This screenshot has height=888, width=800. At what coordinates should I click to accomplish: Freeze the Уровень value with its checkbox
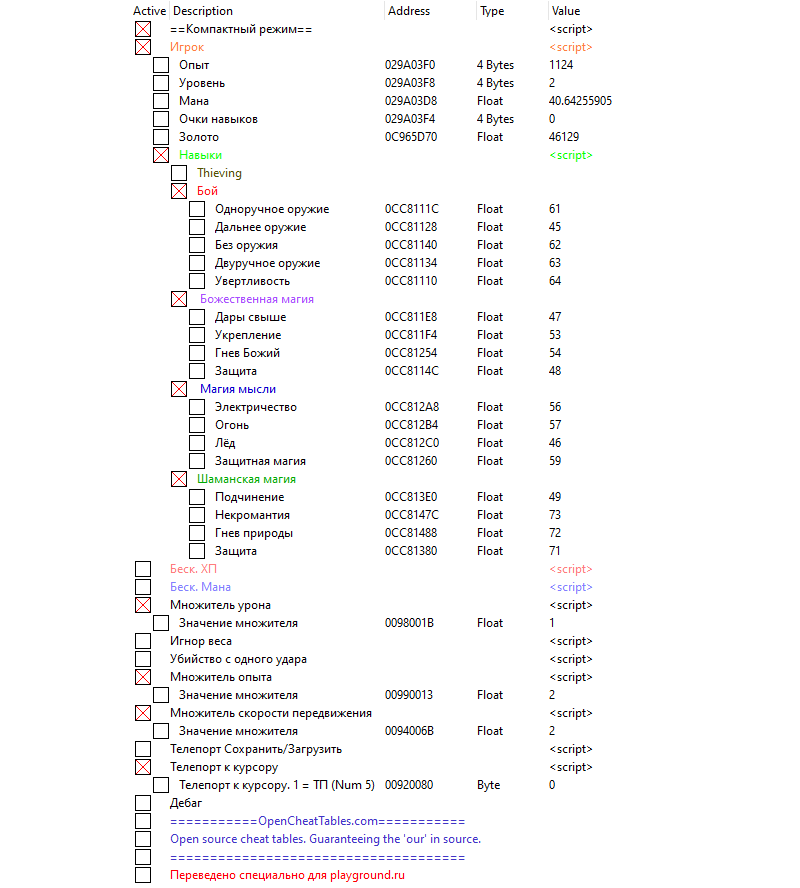pos(161,83)
